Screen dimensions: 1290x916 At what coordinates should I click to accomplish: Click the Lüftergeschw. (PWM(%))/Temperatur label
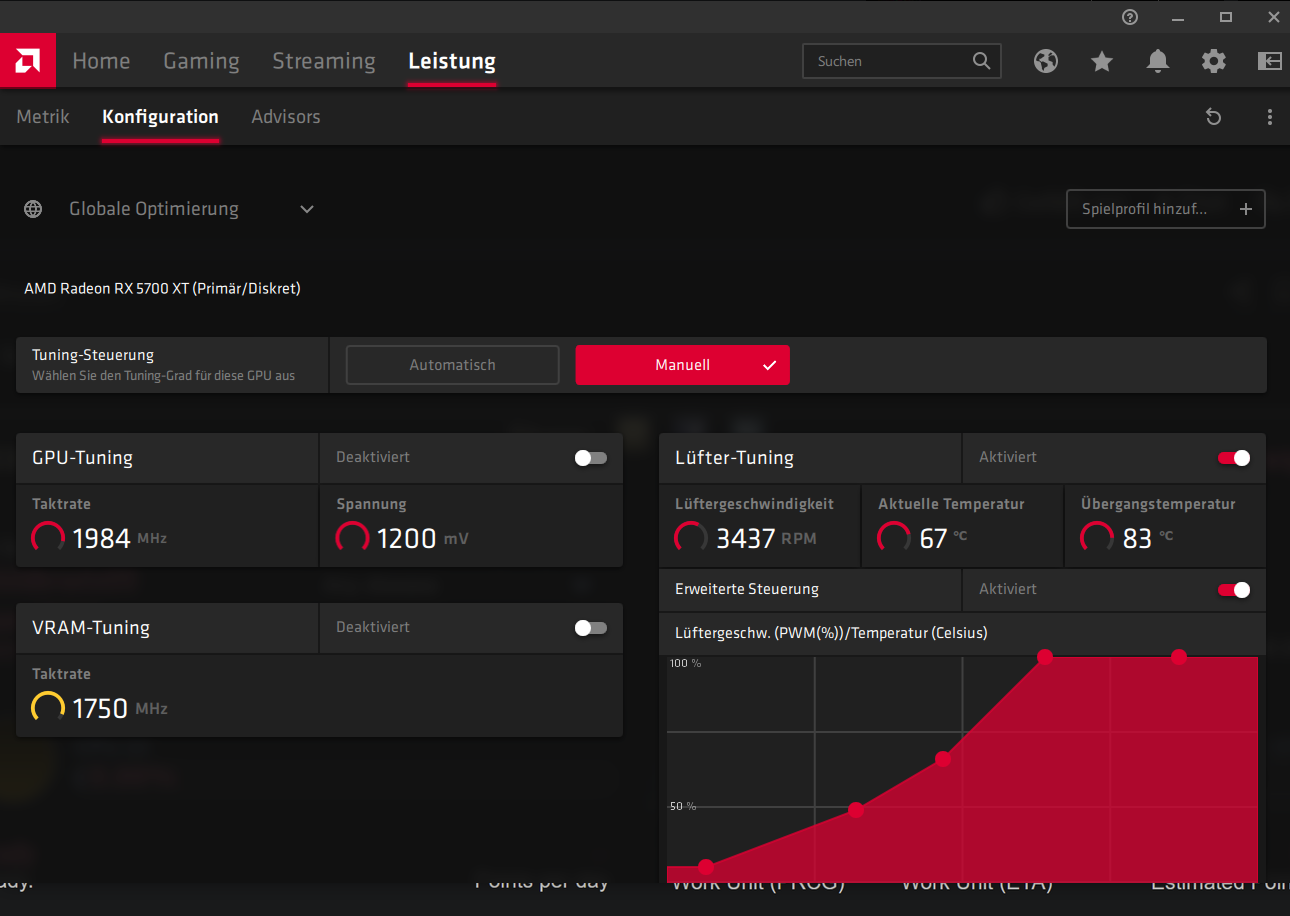[831, 633]
